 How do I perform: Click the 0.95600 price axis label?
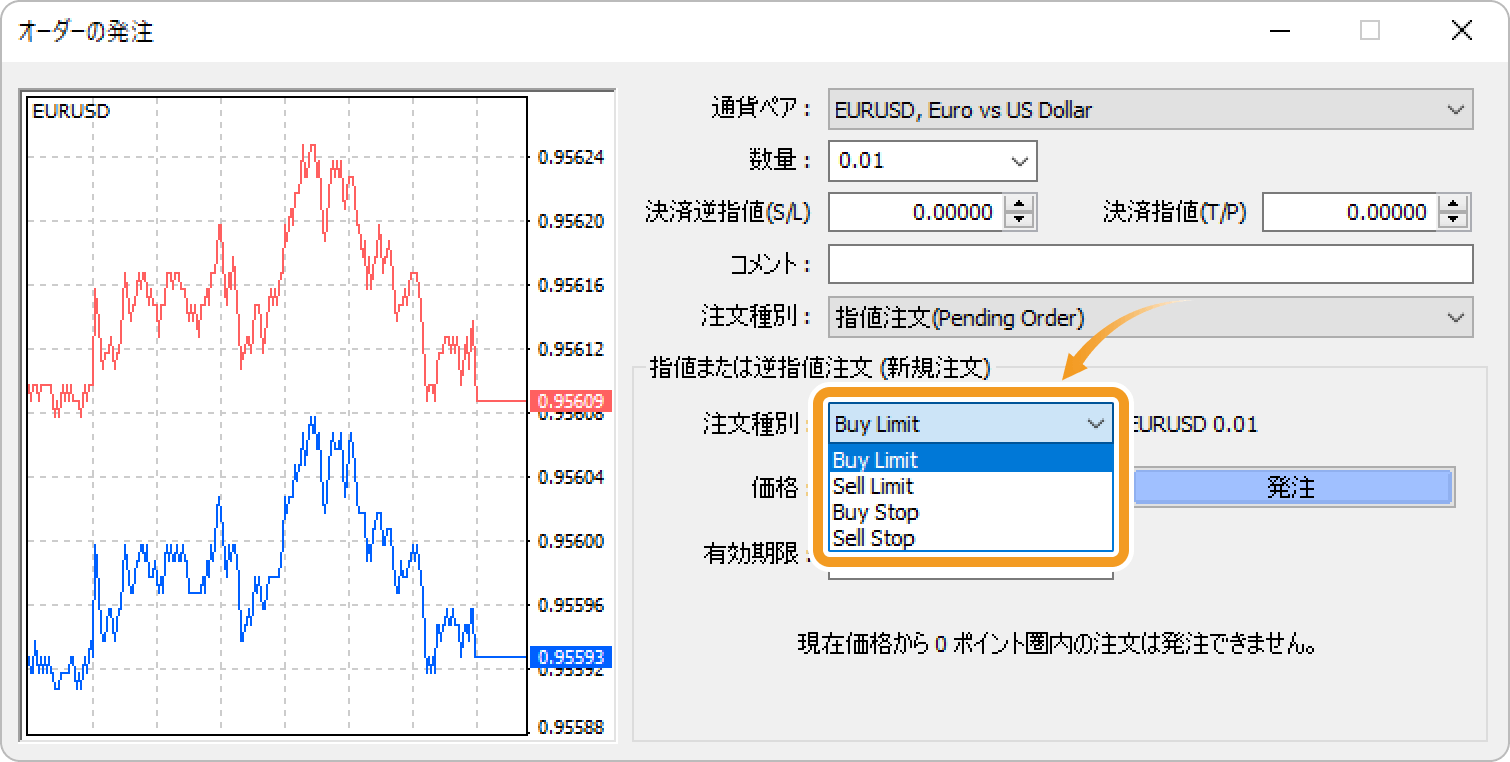[x=571, y=541]
